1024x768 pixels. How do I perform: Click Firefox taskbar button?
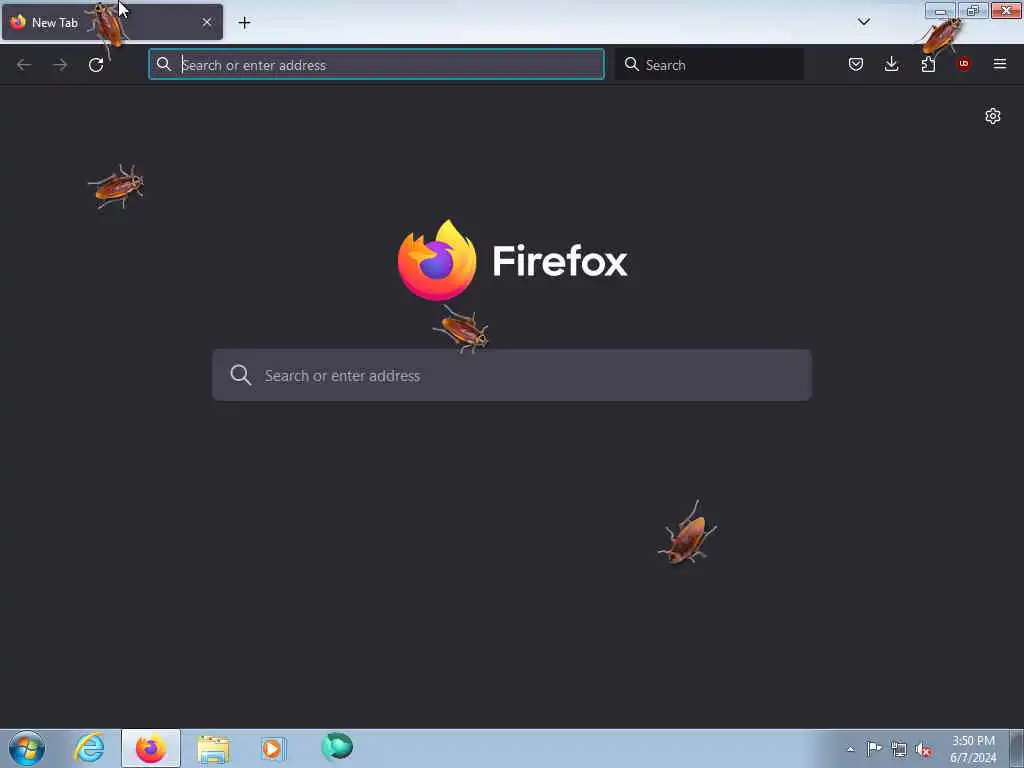point(151,748)
